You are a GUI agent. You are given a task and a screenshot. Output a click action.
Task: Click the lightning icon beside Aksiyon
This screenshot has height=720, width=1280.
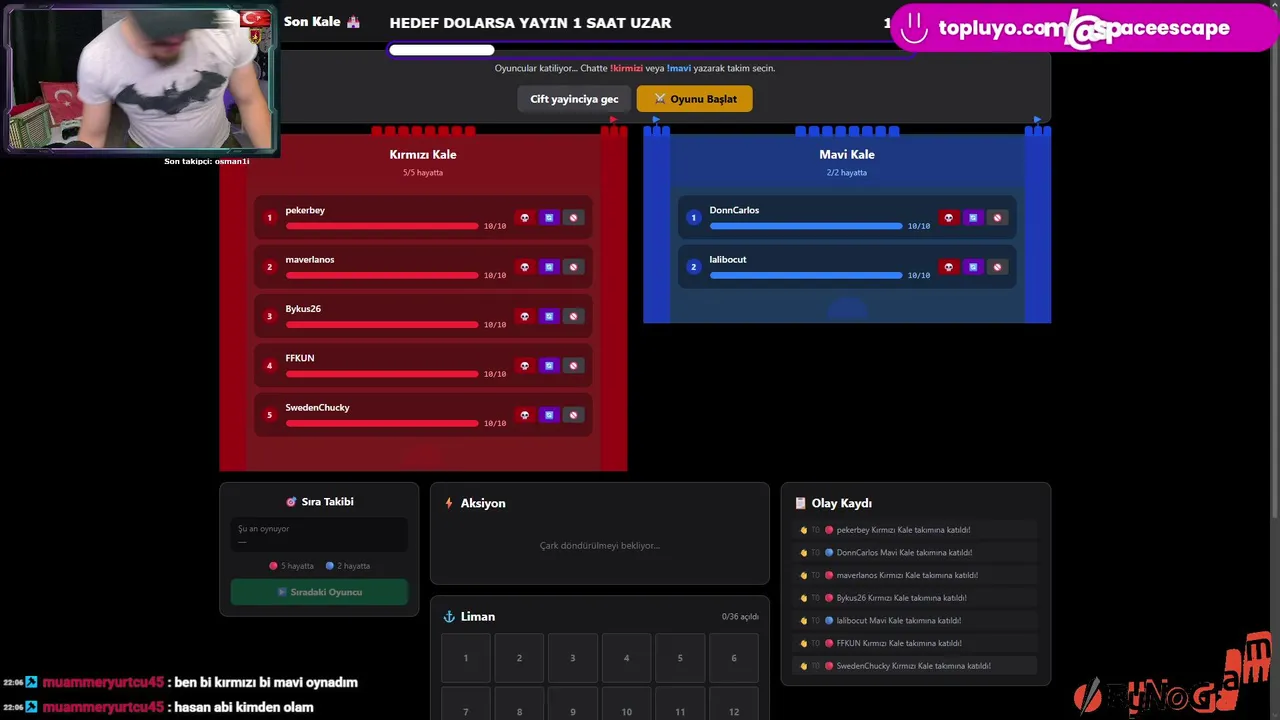click(x=449, y=503)
